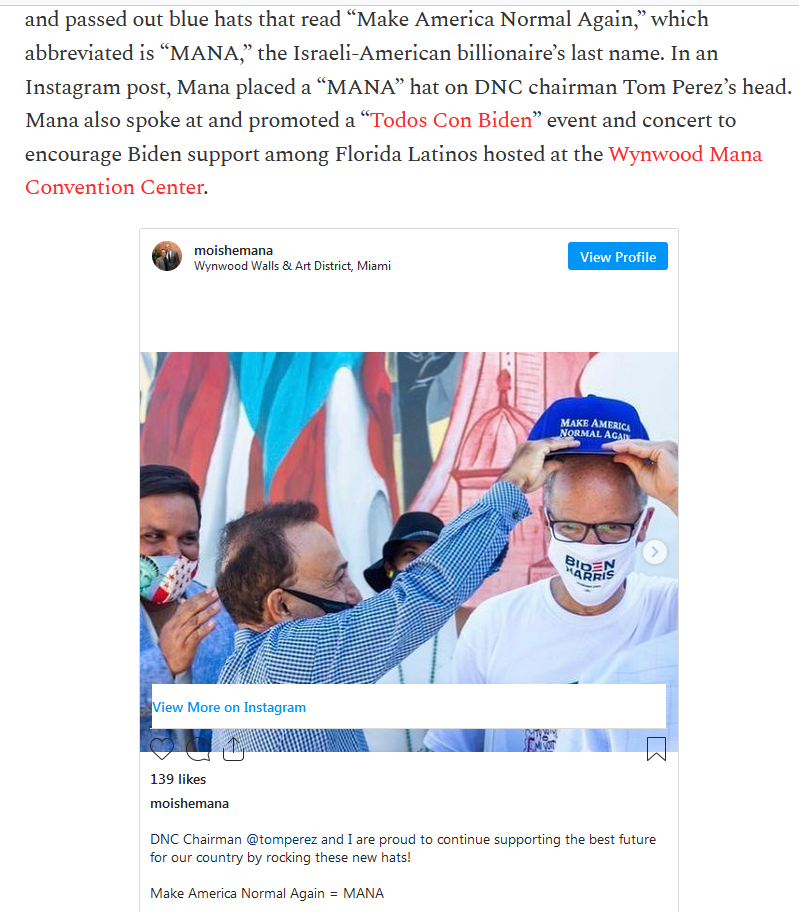799x912 pixels.
Task: Save post with bookmark icon
Action: pyautogui.click(x=656, y=749)
